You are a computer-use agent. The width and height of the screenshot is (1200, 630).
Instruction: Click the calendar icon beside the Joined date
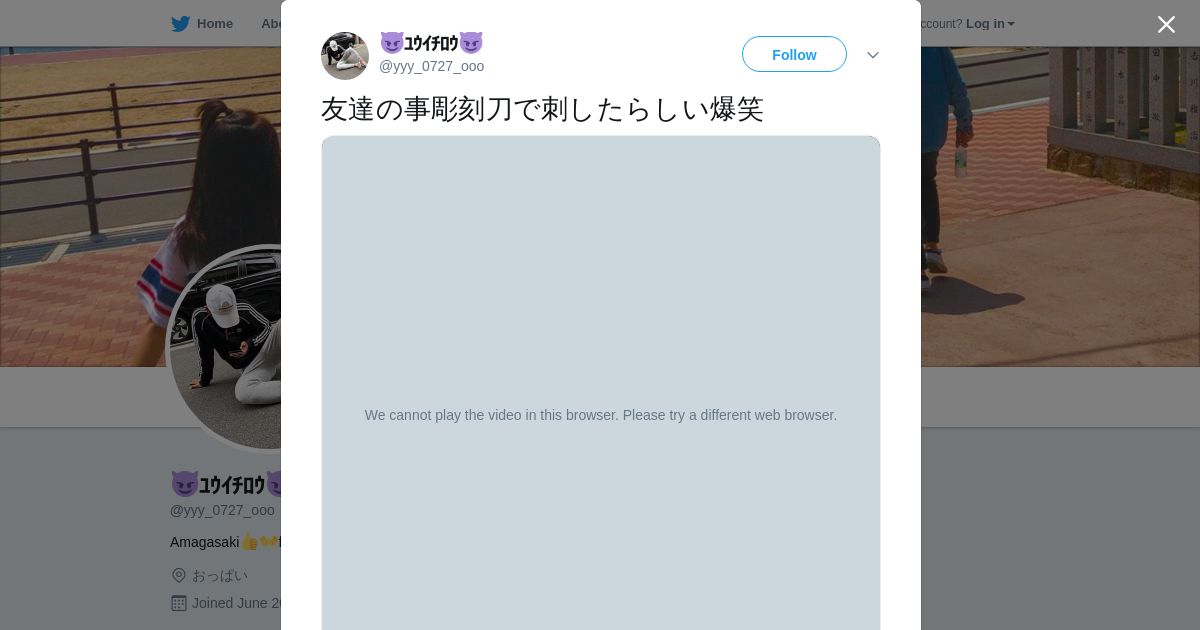179,603
